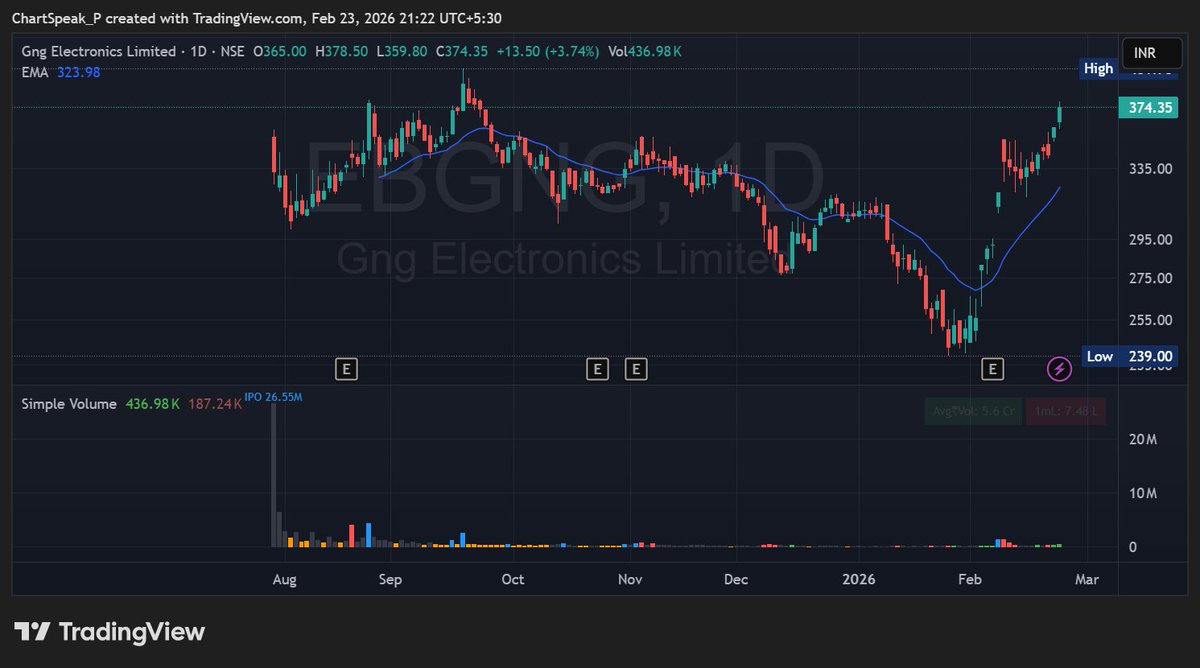Screen dimensions: 1200x668
Task: Click the Dec time axis label
Action: (736, 580)
